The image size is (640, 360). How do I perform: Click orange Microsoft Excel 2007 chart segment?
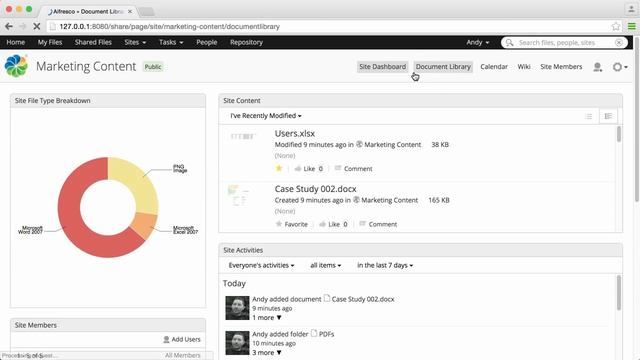click(145, 225)
